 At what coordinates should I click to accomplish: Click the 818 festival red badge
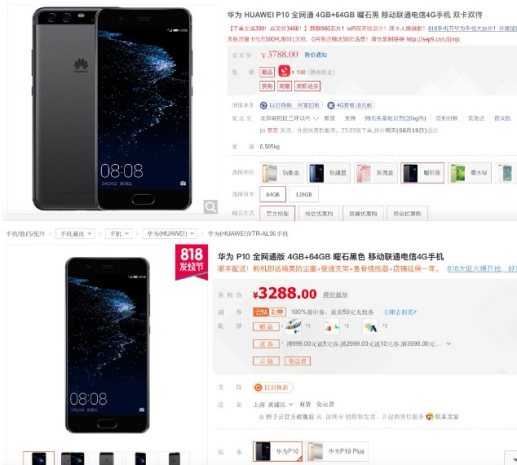point(192,262)
